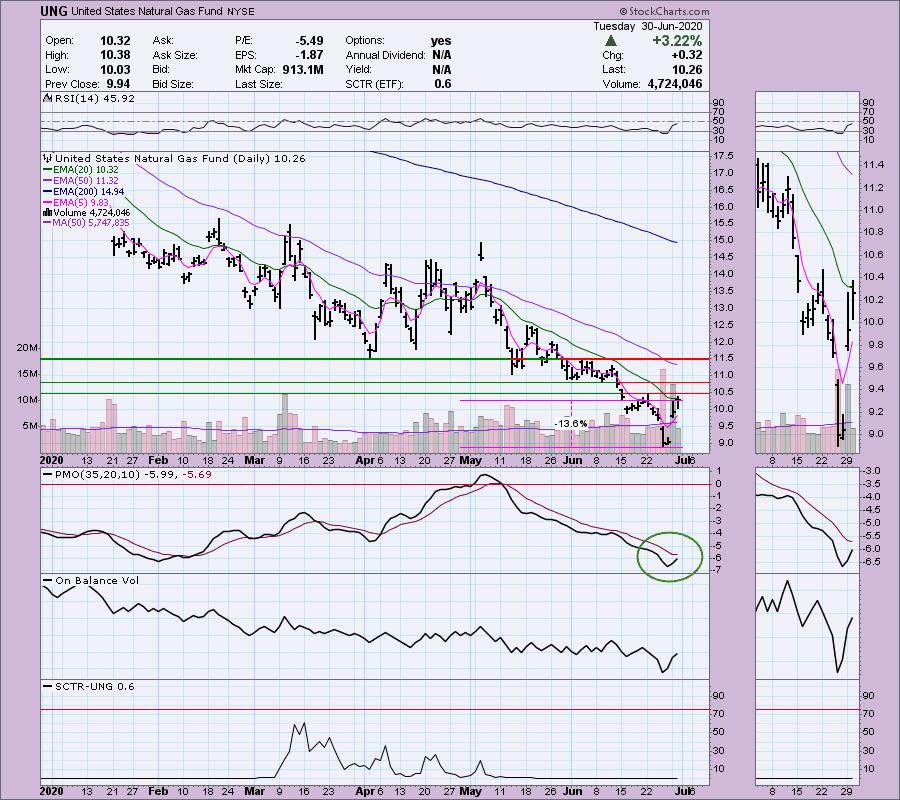Click the SCTR-UNG 0.6 panel label
Viewport: 900px width, 800px height.
coord(94,686)
